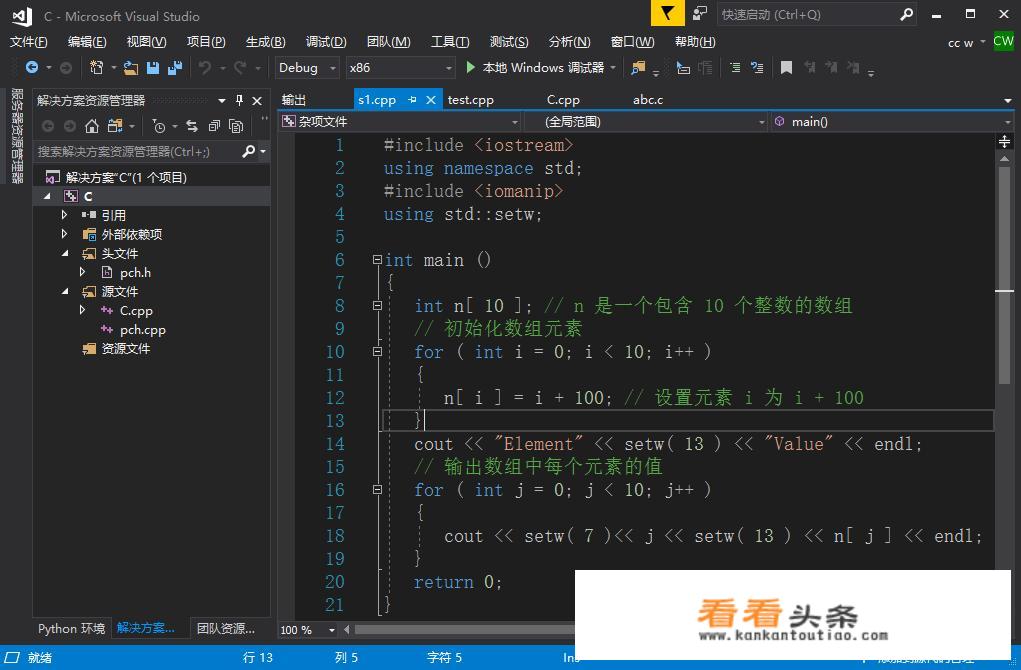Click the Switch Views icon in Solution Explorer
Viewport: 1021px width, 670px height.
(115, 126)
